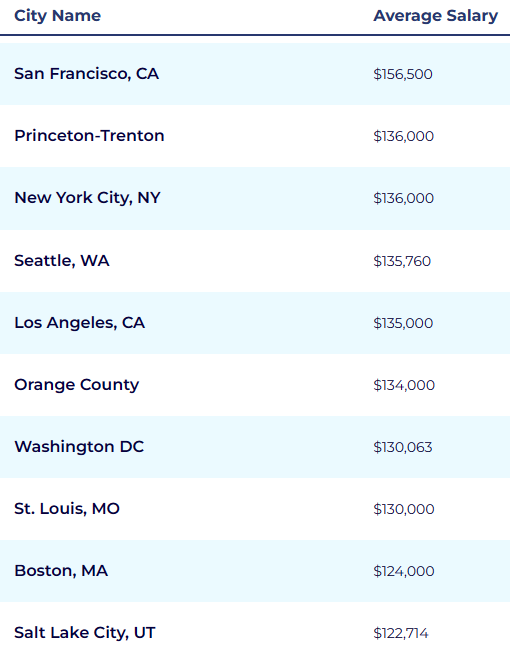
Task: Select the St. Louis, MO city name
Action: 67,508
